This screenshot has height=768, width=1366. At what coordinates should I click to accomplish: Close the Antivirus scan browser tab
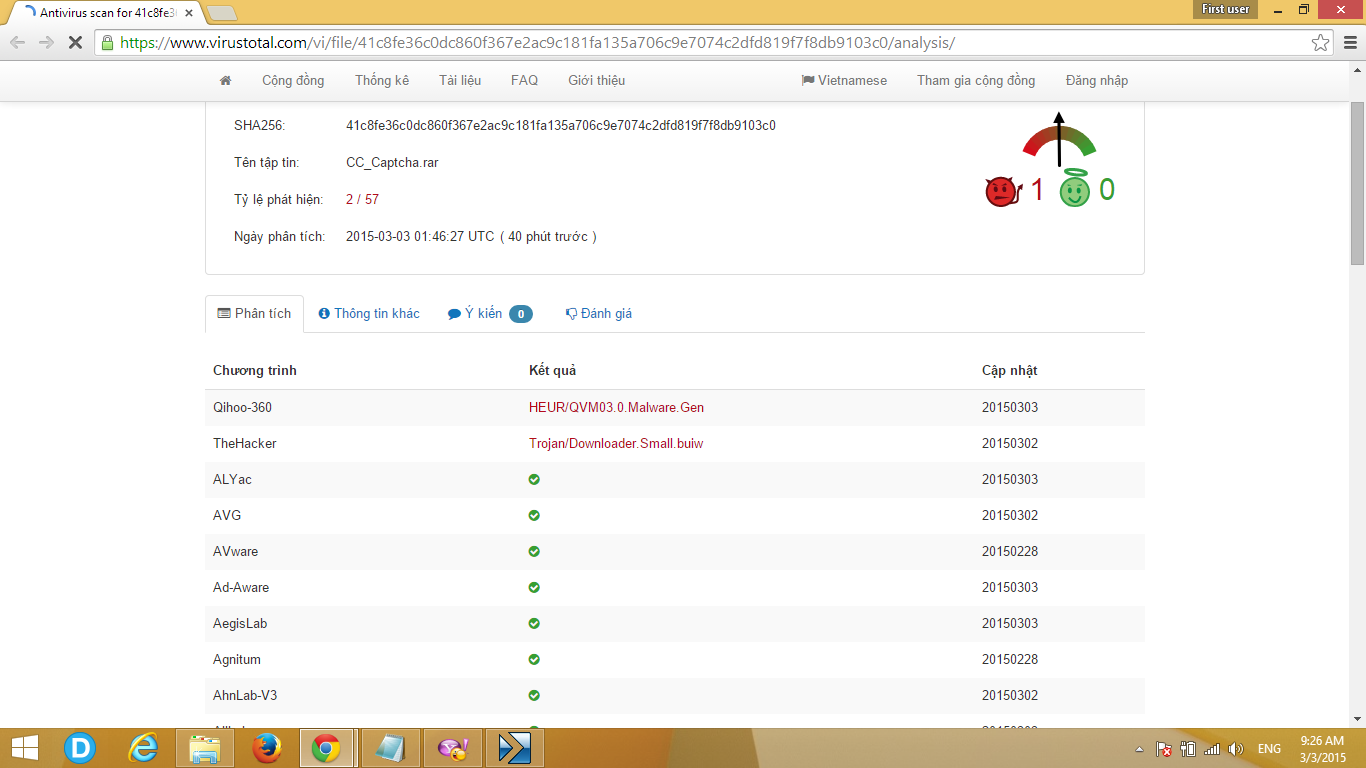pyautogui.click(x=189, y=13)
